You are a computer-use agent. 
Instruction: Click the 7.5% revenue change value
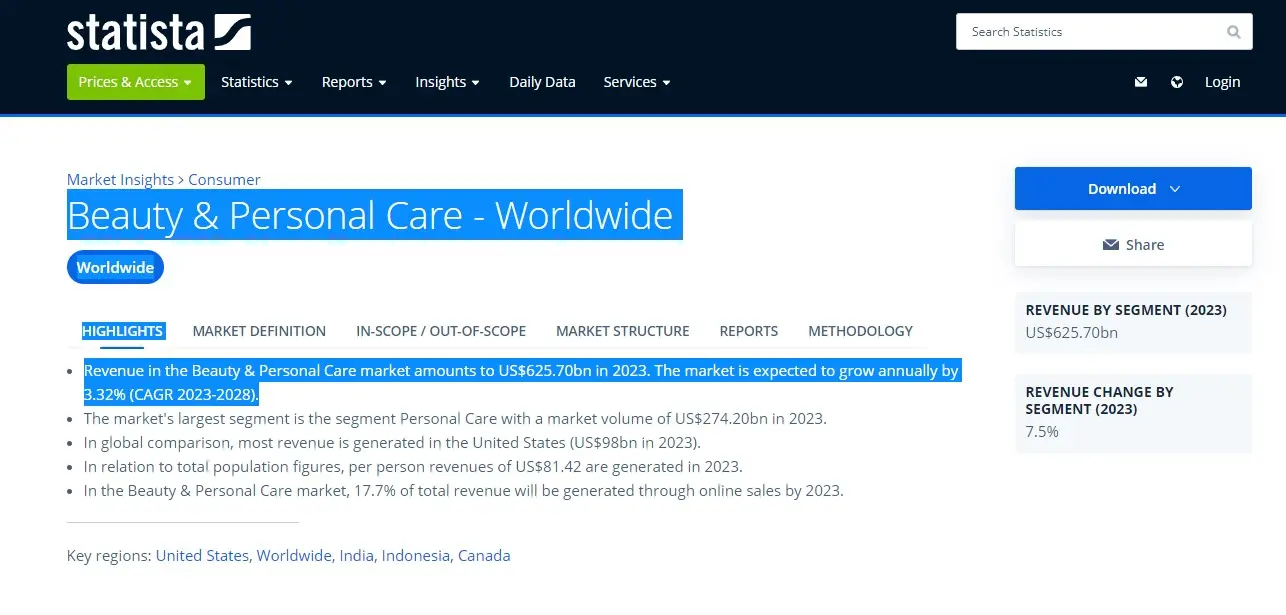click(1042, 432)
